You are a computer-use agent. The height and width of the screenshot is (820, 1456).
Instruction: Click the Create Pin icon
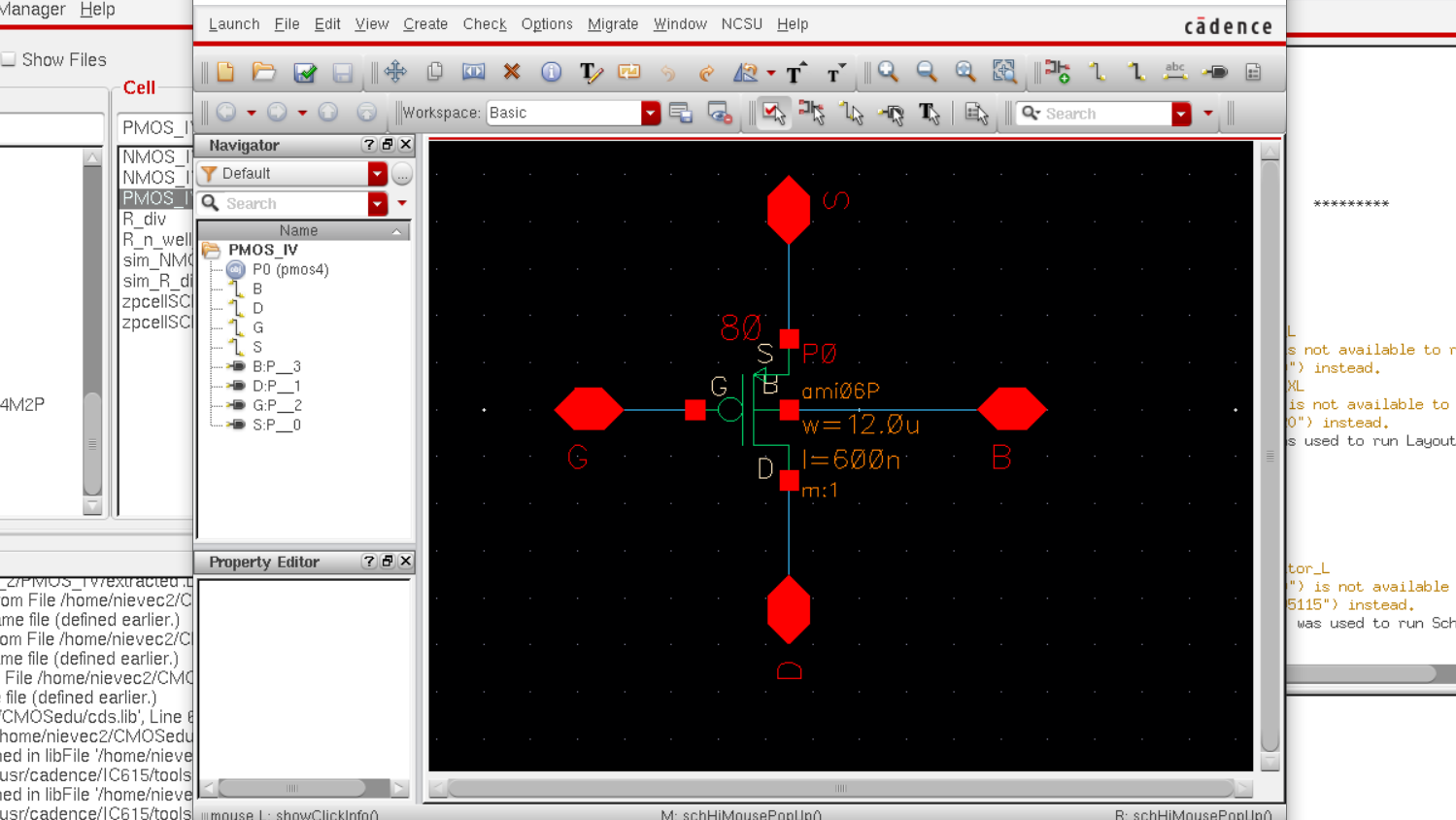(x=1215, y=72)
